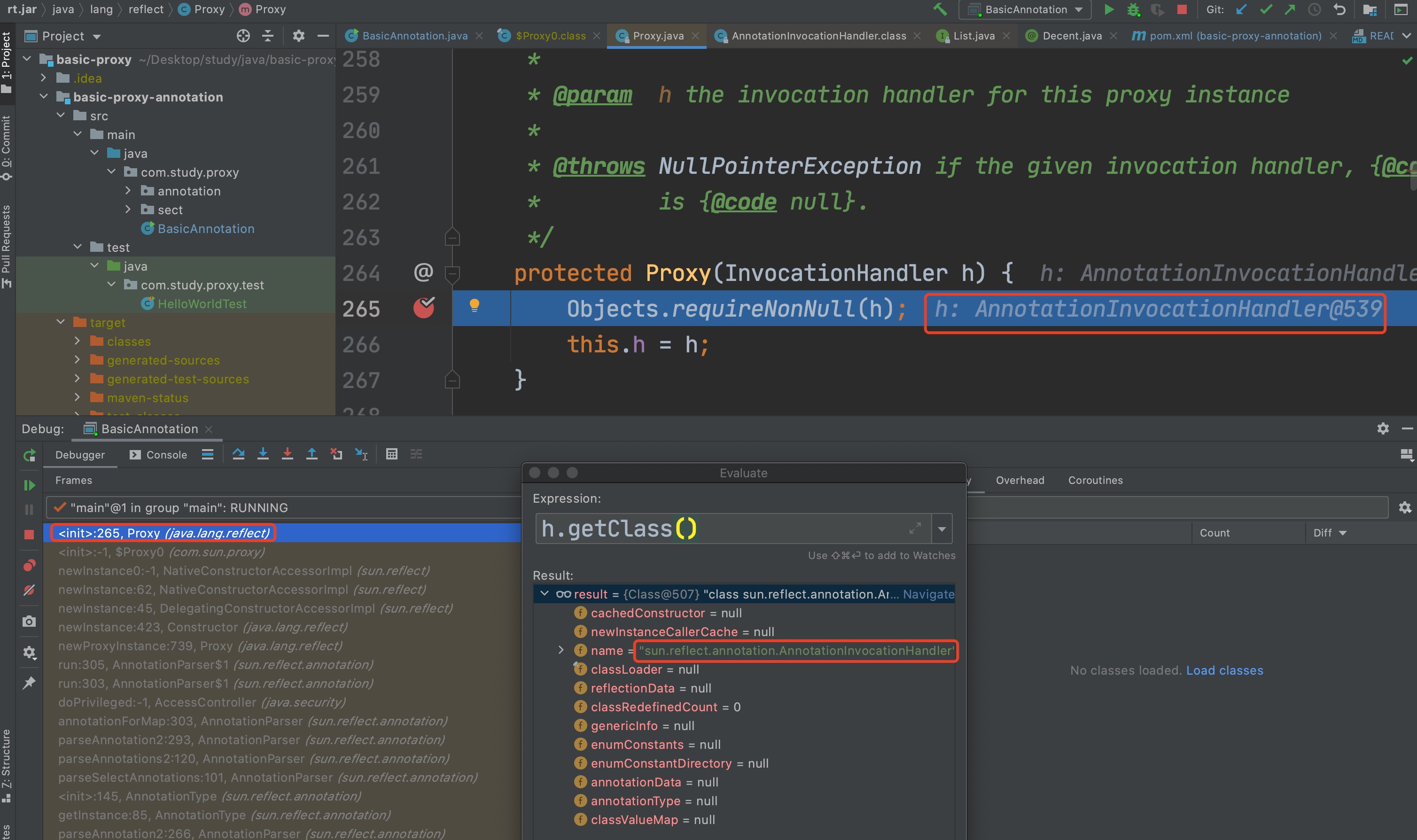Open the Project panel settings gear
Viewport: 1417px width, 840px height.
pyautogui.click(x=298, y=36)
